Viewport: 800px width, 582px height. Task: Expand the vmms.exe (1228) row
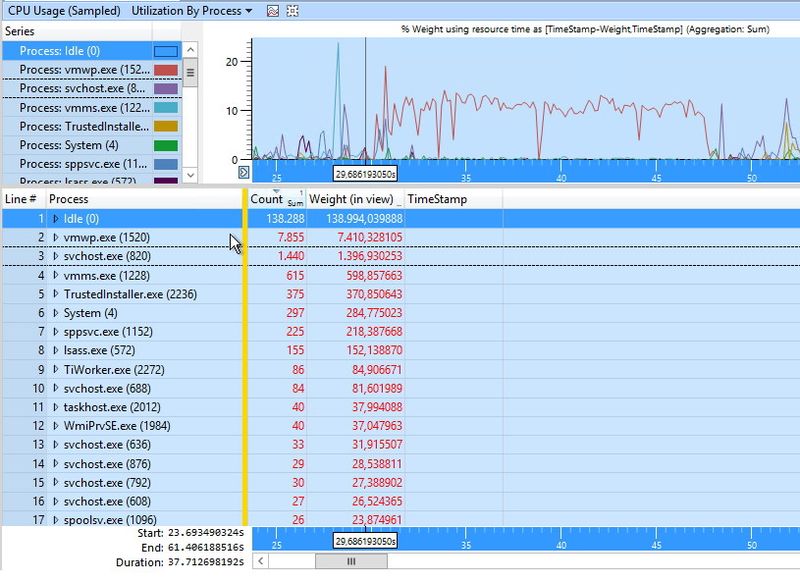click(56, 275)
